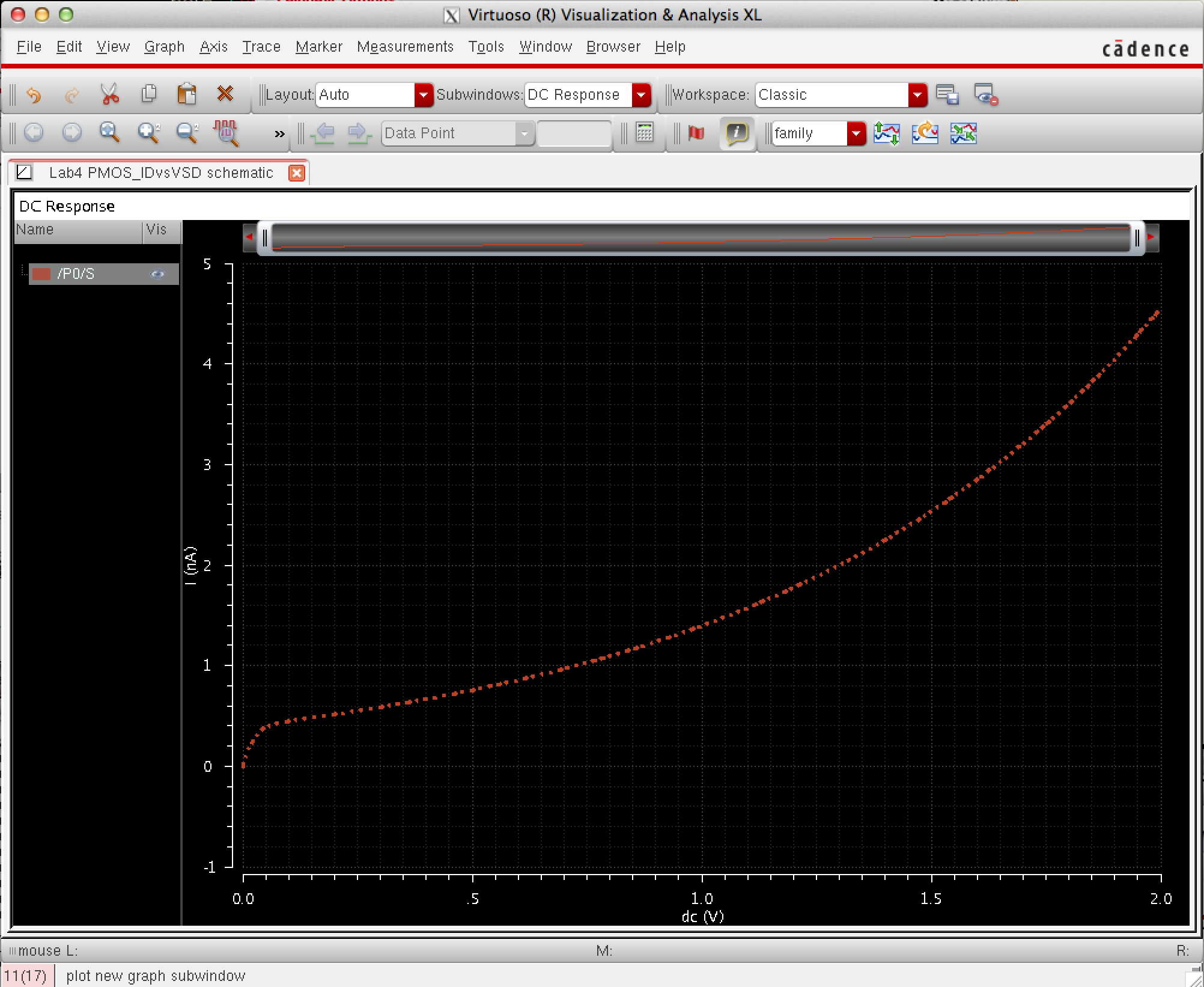The width and height of the screenshot is (1204, 987).
Task: Click the delete workspace eye icon
Action: [985, 95]
